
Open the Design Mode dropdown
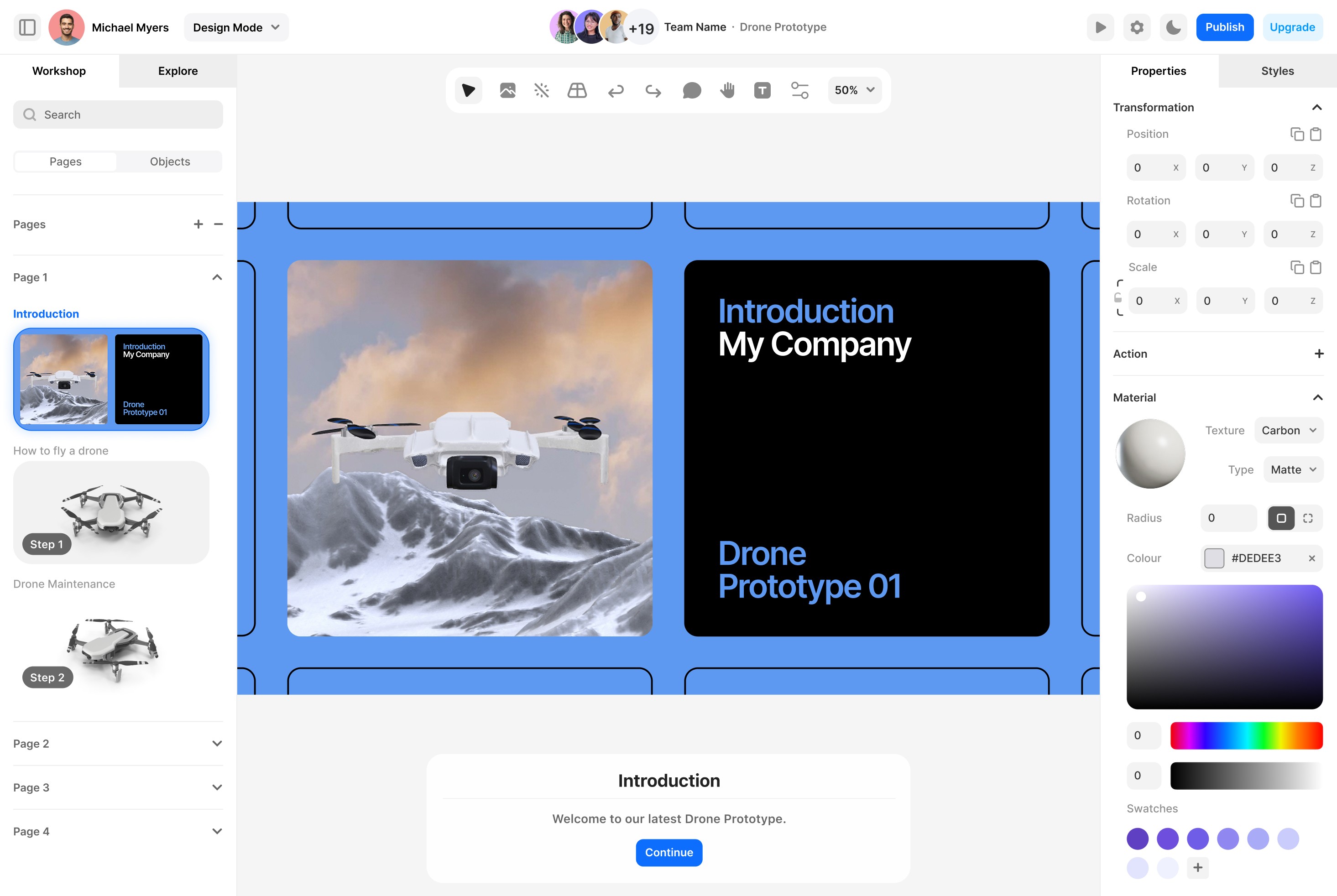[x=236, y=27]
